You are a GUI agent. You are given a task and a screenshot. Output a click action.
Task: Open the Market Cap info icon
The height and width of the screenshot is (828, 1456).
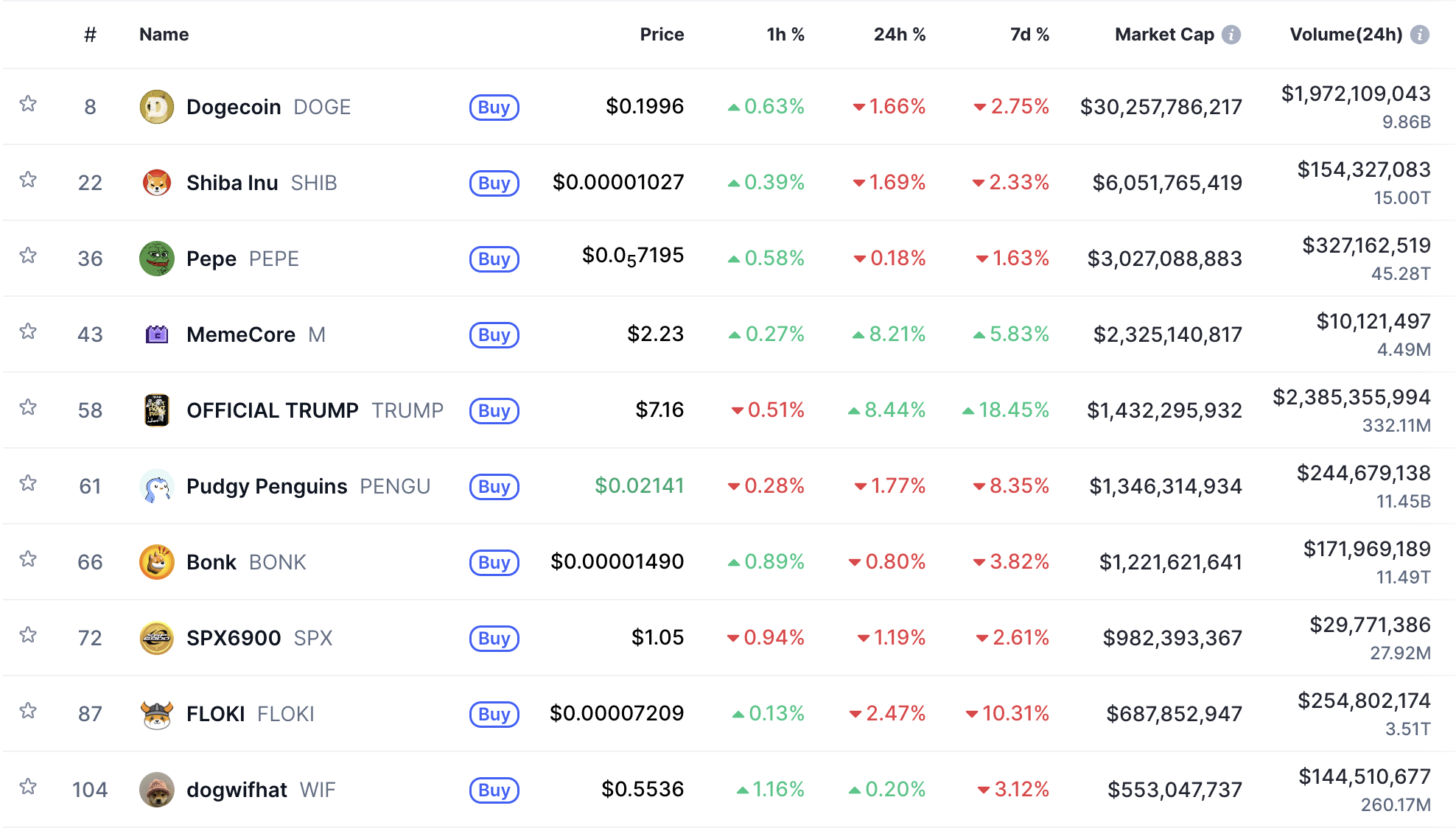1231,35
